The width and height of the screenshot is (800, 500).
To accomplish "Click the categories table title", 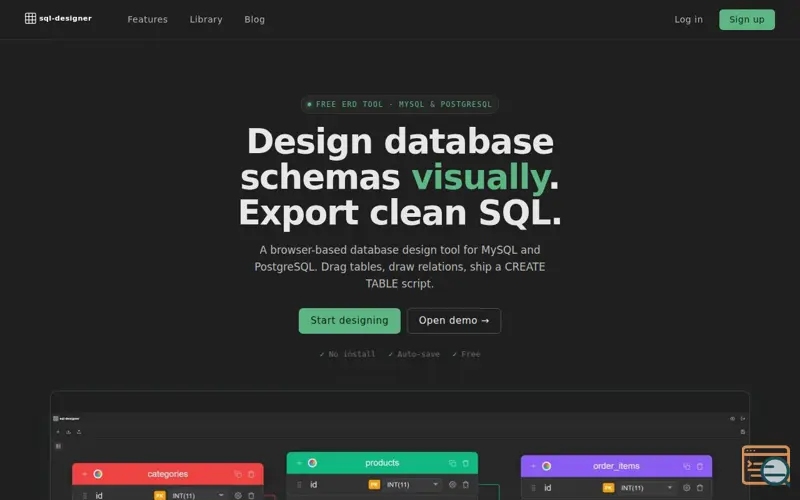I will [x=168, y=474].
